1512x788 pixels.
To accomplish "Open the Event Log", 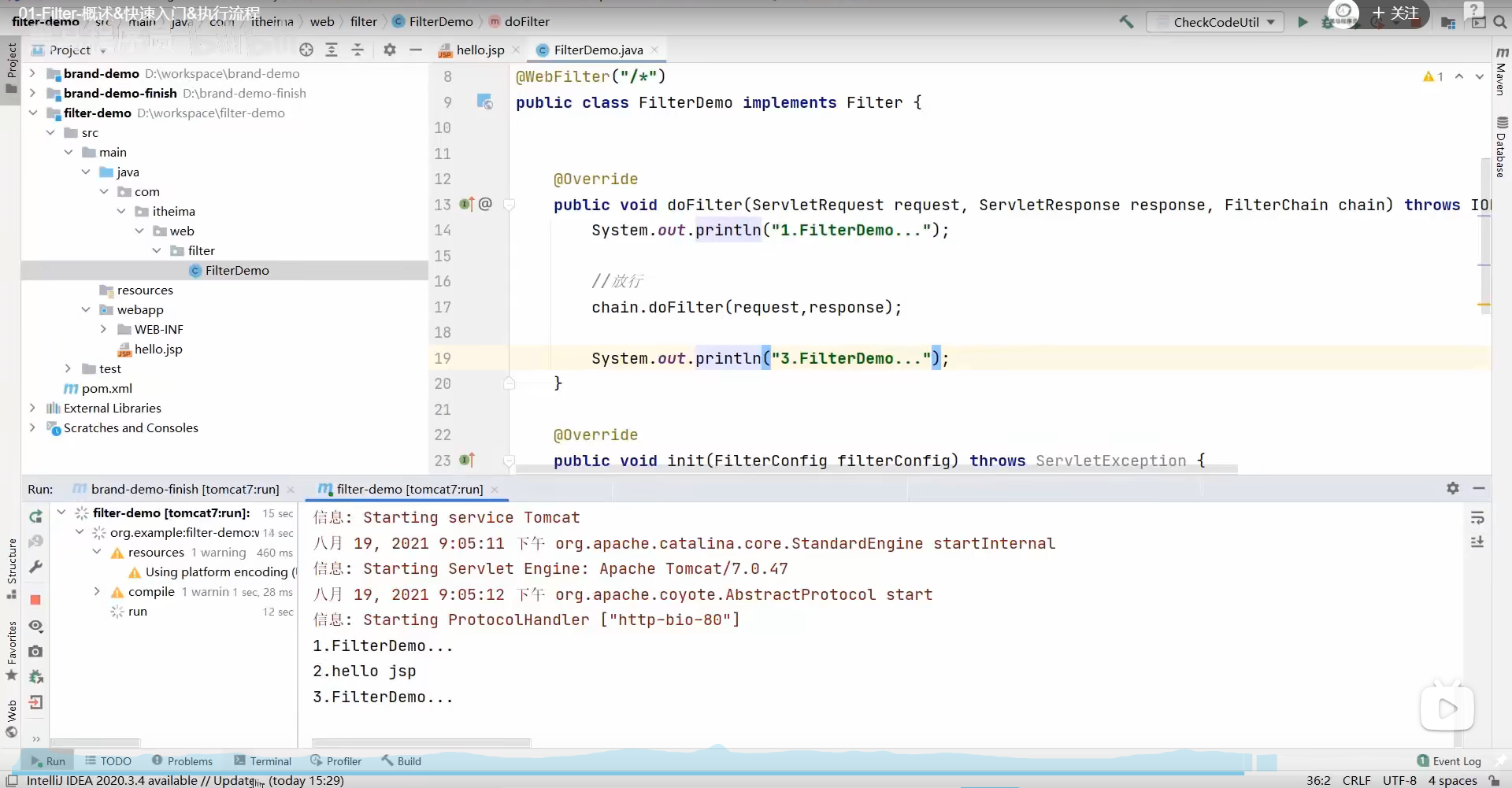I will pyautogui.click(x=1449, y=761).
